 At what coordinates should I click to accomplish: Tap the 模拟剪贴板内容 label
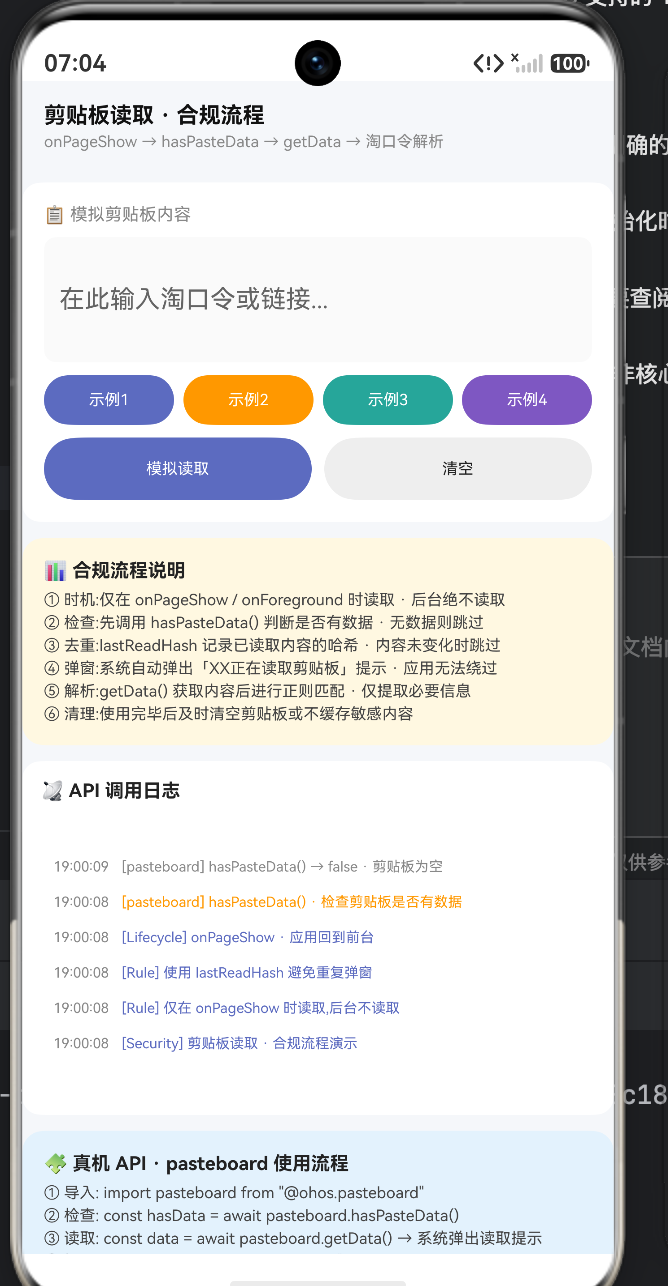130,214
